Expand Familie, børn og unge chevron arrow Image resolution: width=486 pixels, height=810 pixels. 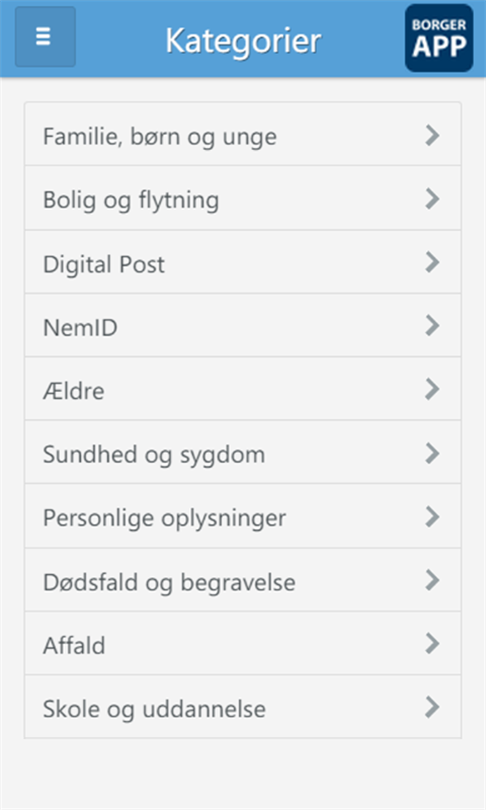point(432,135)
